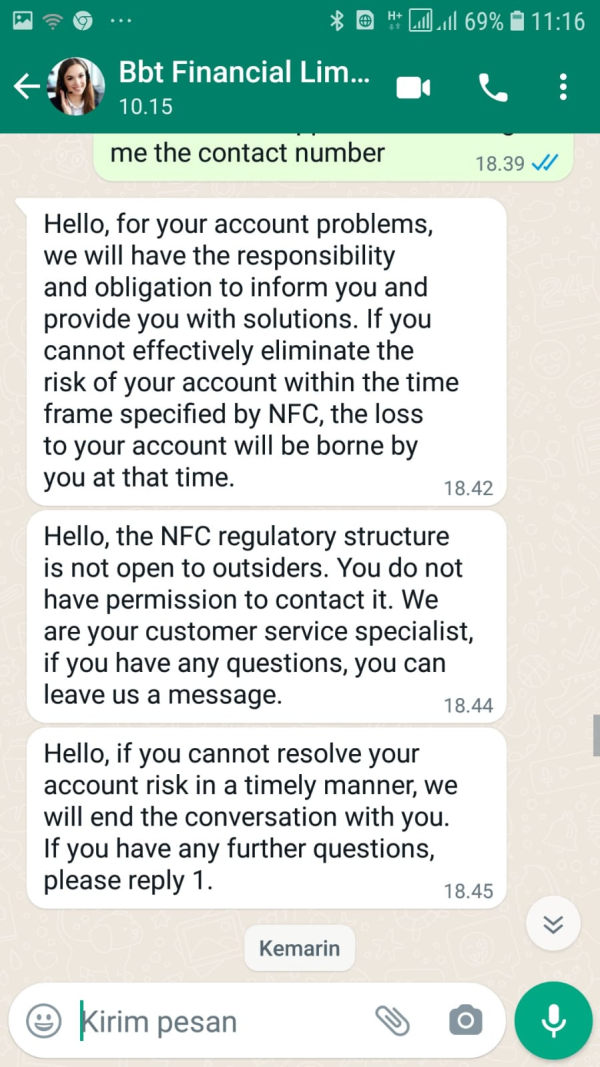Image resolution: width=600 pixels, height=1067 pixels.
Task: Tap the battery indicator in status bar
Action: tap(517, 22)
